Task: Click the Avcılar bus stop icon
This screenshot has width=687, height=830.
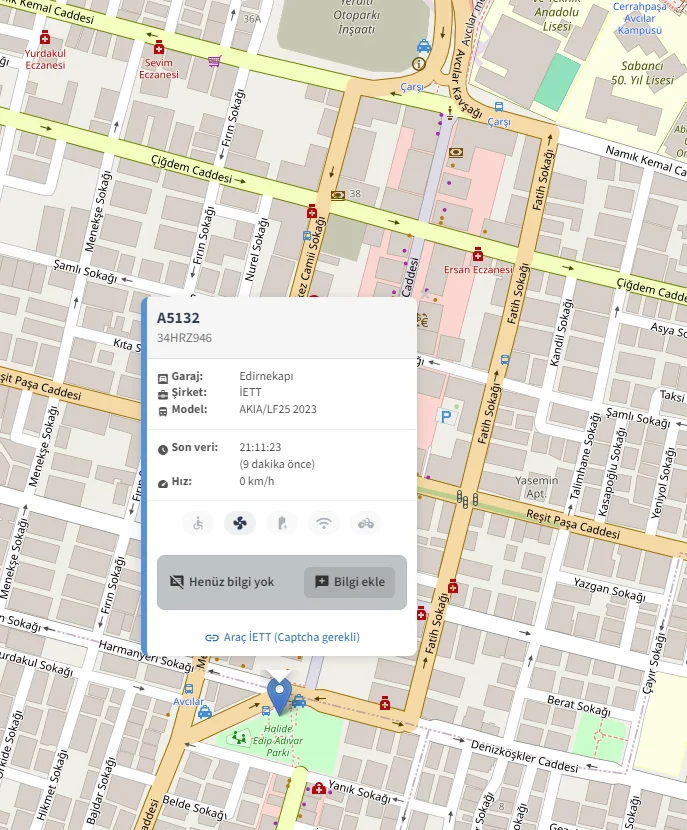Action: coord(189,688)
